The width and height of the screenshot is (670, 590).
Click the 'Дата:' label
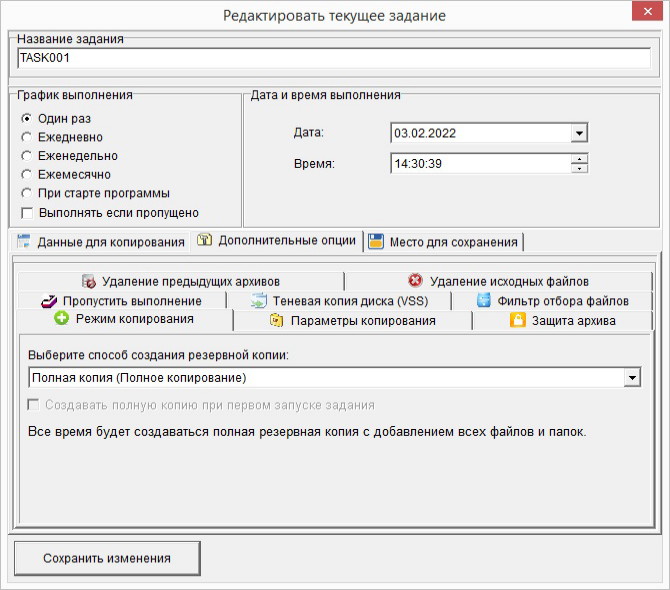click(309, 132)
